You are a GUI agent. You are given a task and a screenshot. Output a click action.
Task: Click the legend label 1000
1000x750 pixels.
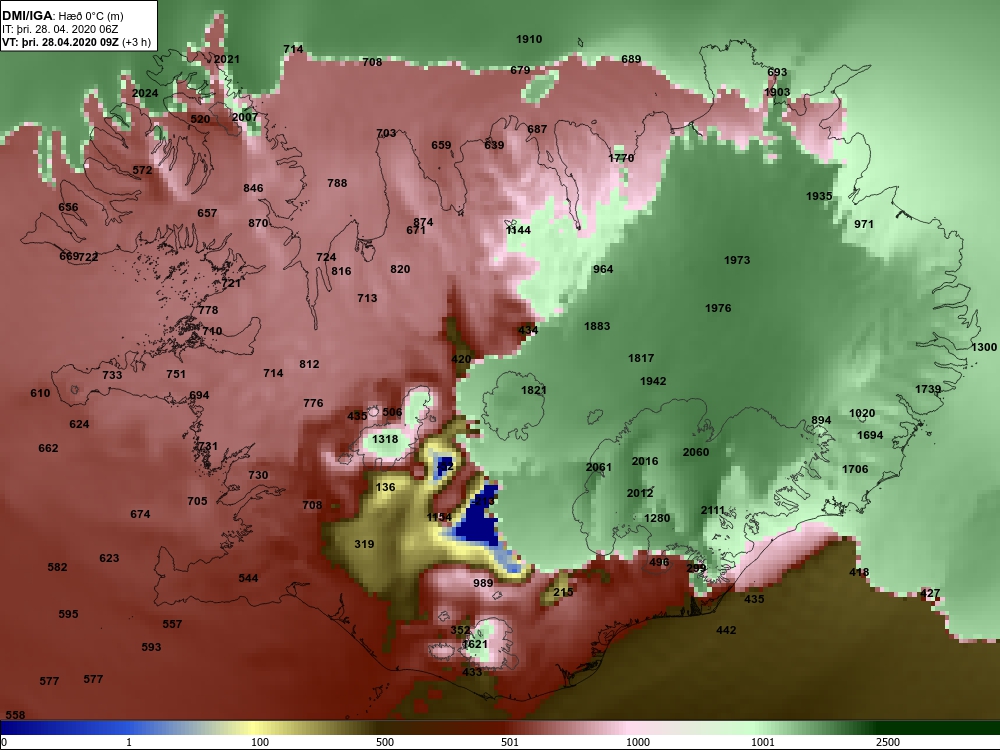(x=638, y=742)
